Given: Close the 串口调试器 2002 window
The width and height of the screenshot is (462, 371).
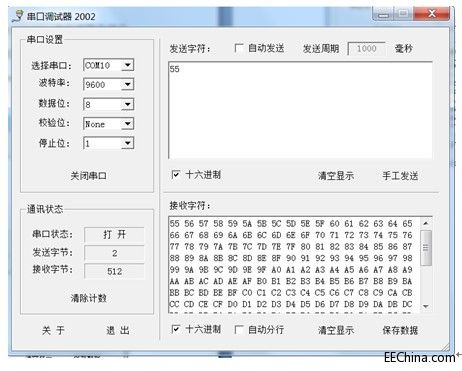Looking at the screenshot, I should [x=432, y=13].
